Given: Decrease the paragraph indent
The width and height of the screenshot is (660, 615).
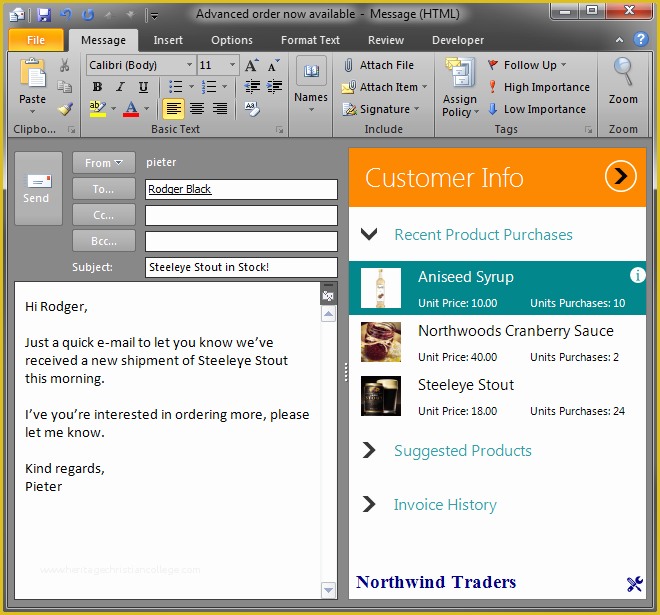Looking at the screenshot, I should (252, 87).
